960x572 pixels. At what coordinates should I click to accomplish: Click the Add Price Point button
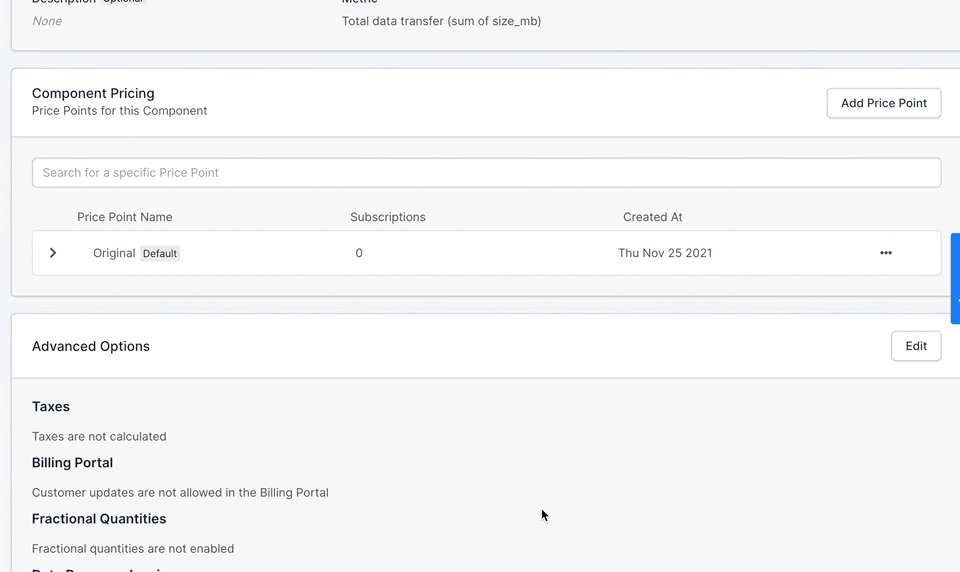pyautogui.click(x=883, y=103)
